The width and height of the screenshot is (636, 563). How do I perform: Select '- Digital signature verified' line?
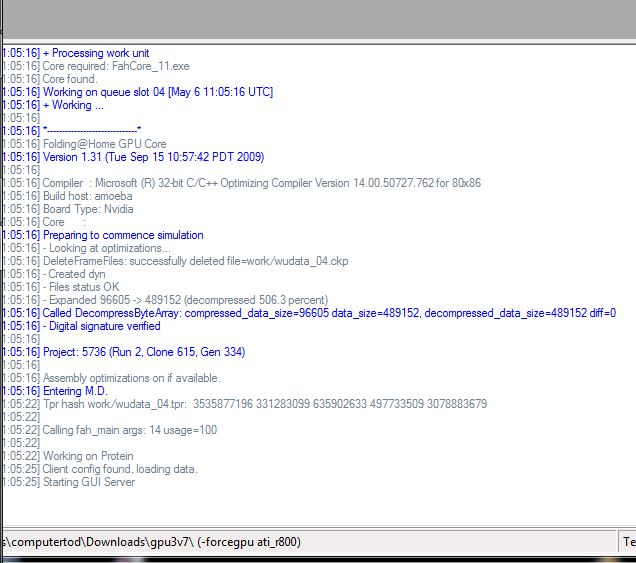point(82,326)
